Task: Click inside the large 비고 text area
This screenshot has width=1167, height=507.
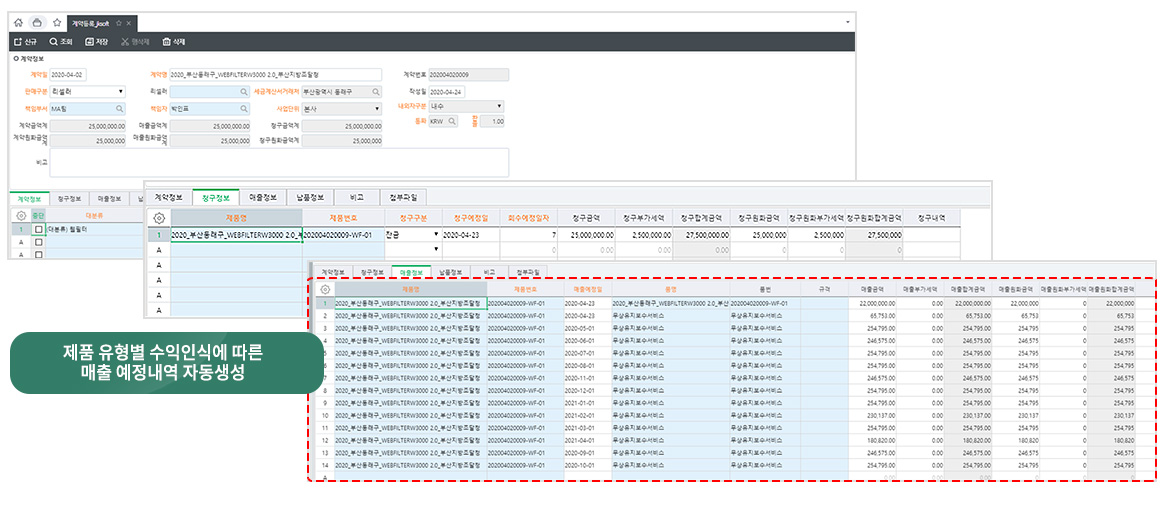Action: (x=279, y=162)
